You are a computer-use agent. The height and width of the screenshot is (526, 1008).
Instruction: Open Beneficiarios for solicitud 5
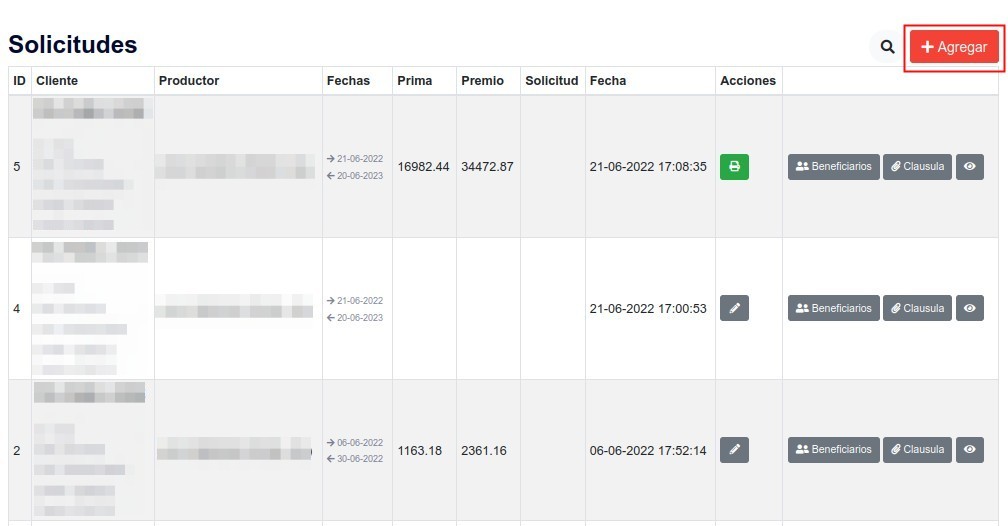pos(833,167)
